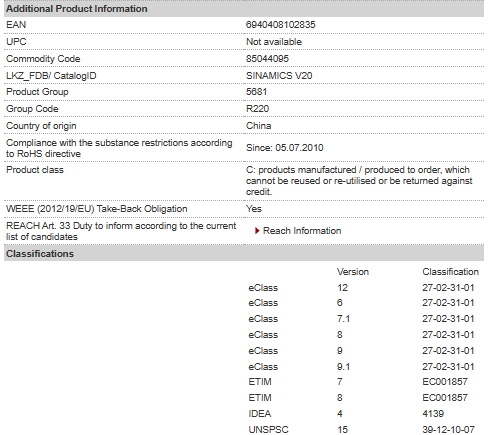Click the Compliance with RoHS directive label
Image resolution: width=493 pixels, height=435 pixels.
click(119, 148)
